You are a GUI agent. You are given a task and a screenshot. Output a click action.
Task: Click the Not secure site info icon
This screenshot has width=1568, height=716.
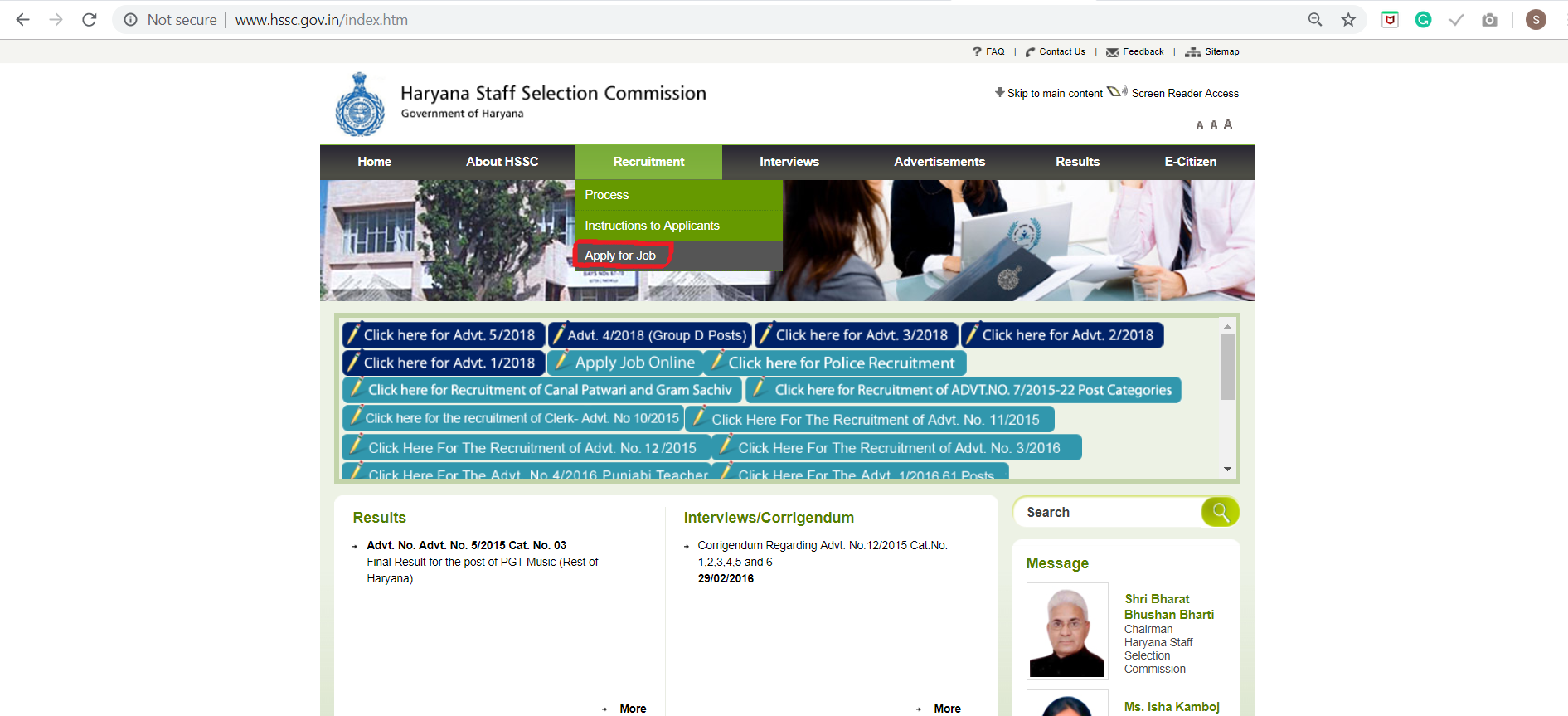click(130, 20)
